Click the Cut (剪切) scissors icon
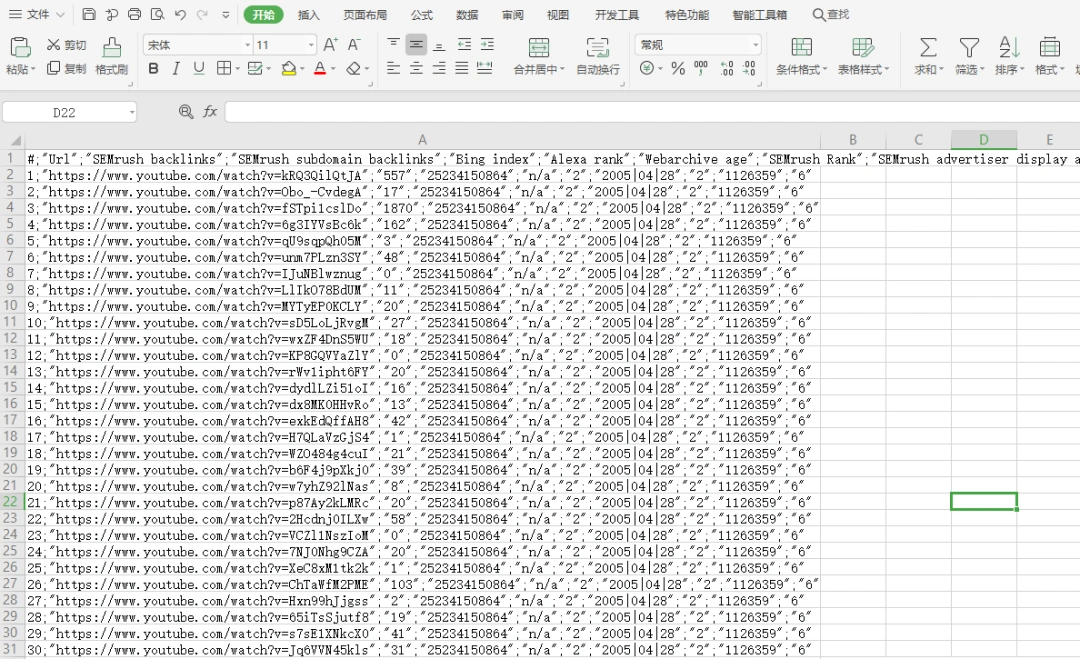This screenshot has width=1080, height=659. (x=54, y=45)
